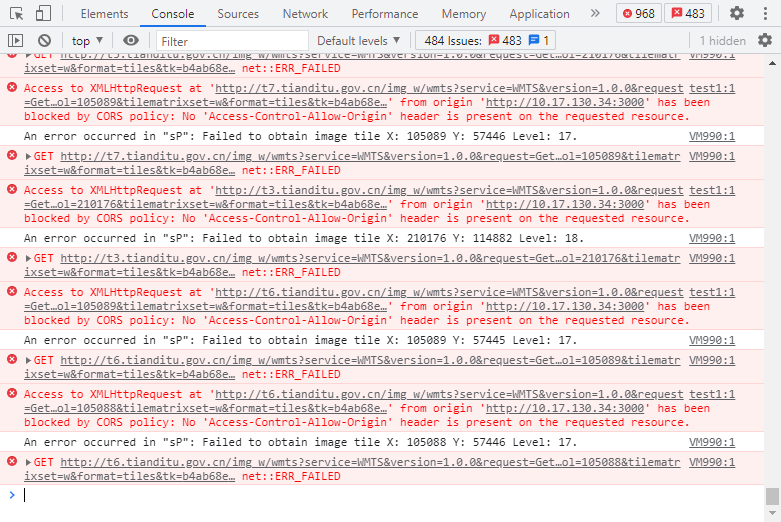Click the 483 issues badge in top bar
This screenshot has width=781, height=522.
point(688,13)
